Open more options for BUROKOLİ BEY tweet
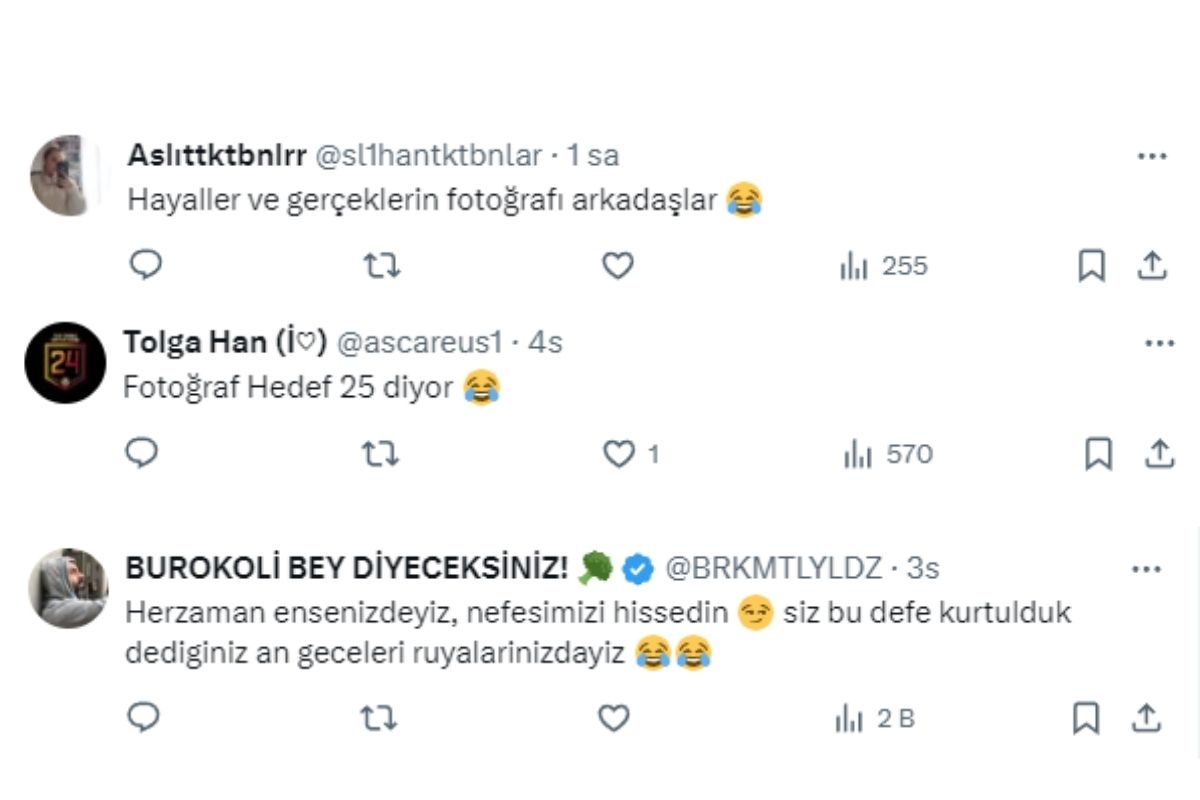This screenshot has height=800, width=1200. pyautogui.click(x=1146, y=569)
